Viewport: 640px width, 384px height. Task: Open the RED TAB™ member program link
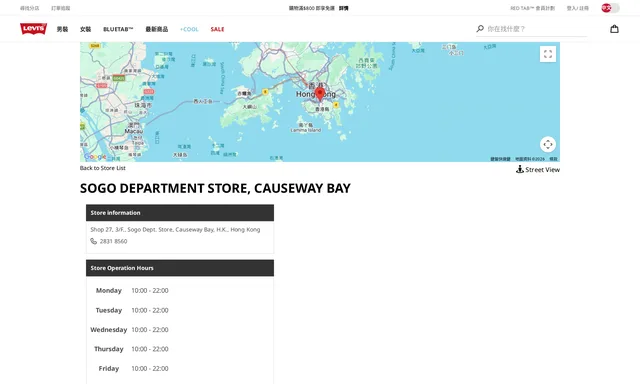coord(532,8)
